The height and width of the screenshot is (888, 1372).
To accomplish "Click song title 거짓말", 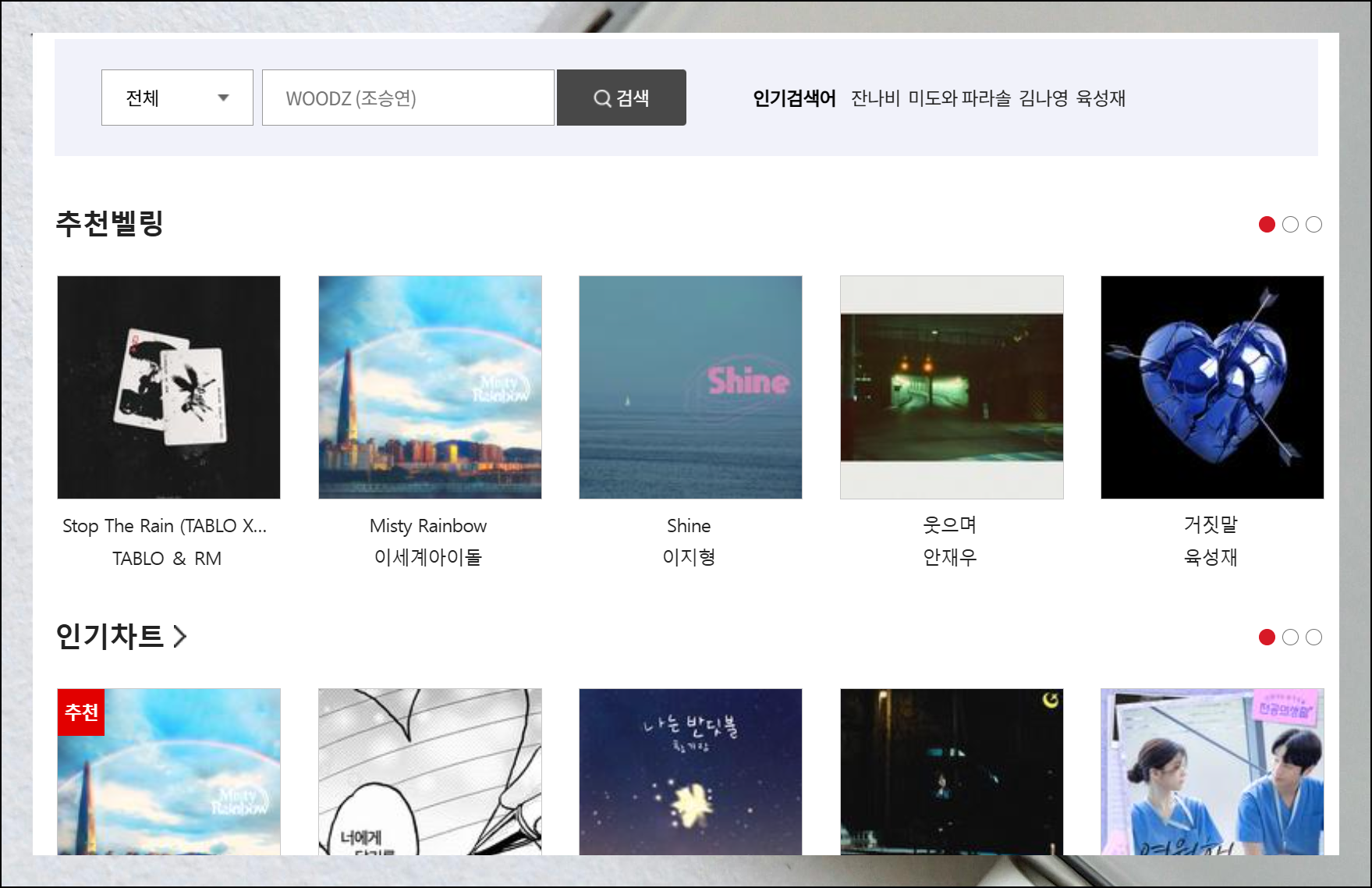I will click(1211, 524).
